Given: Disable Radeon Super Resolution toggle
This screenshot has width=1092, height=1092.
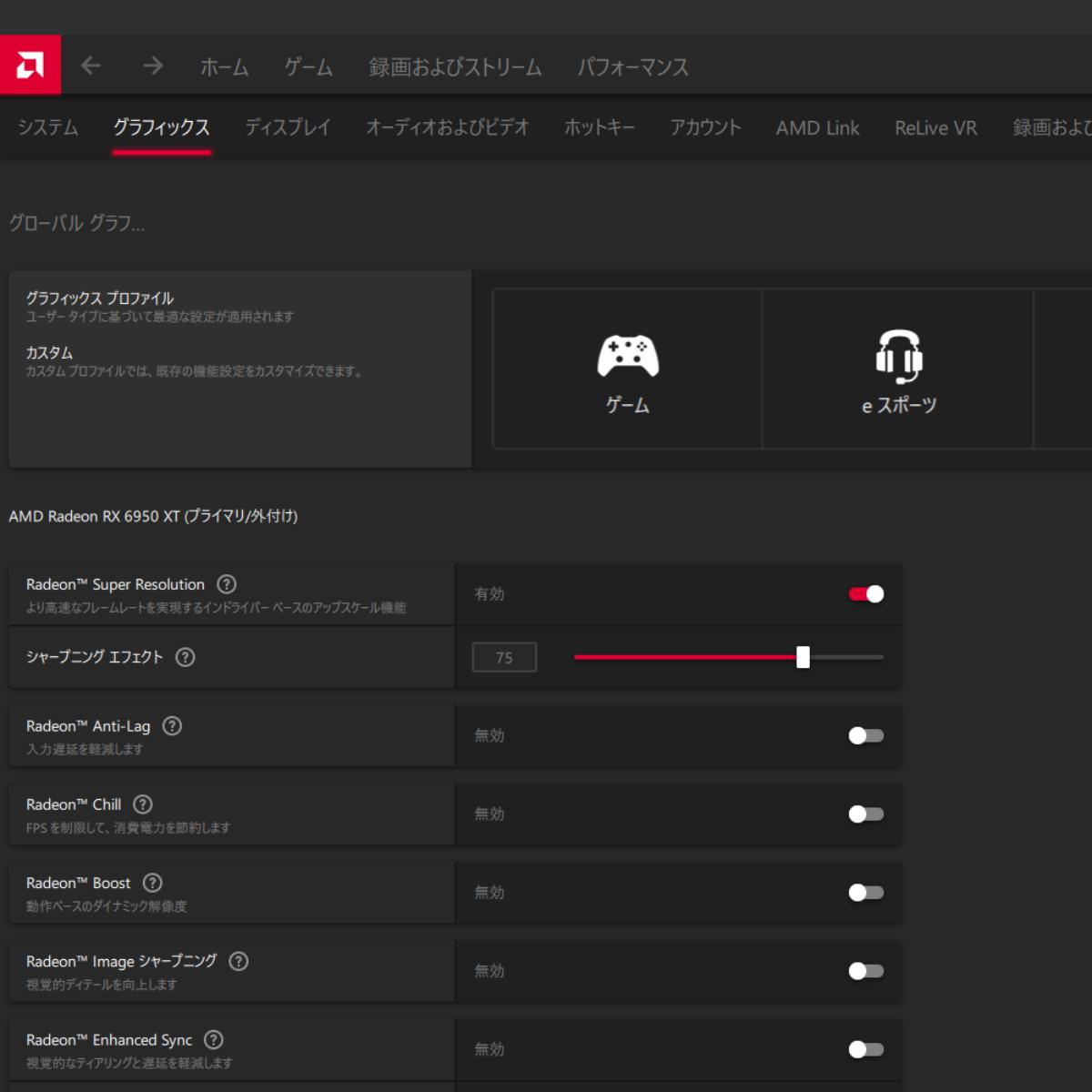Looking at the screenshot, I should (x=866, y=594).
